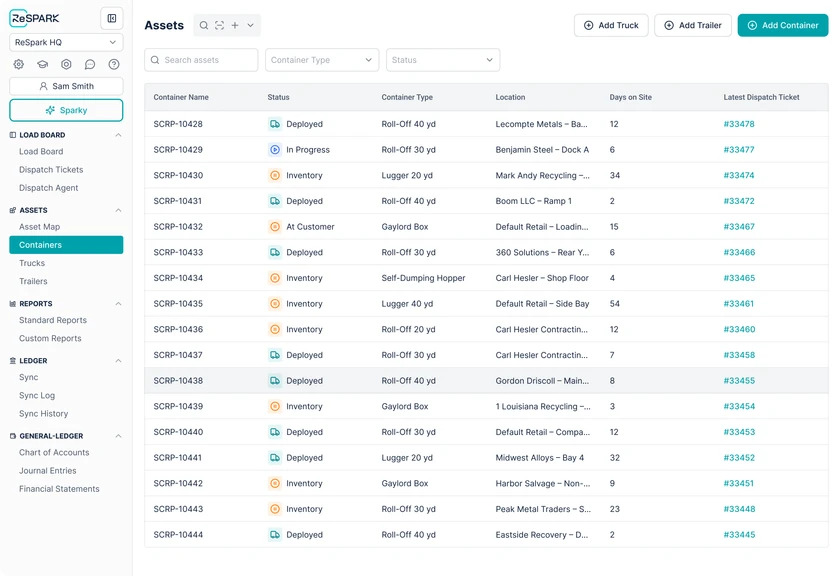
Task: Open dispatch ticket #33445
Action: pyautogui.click(x=739, y=535)
